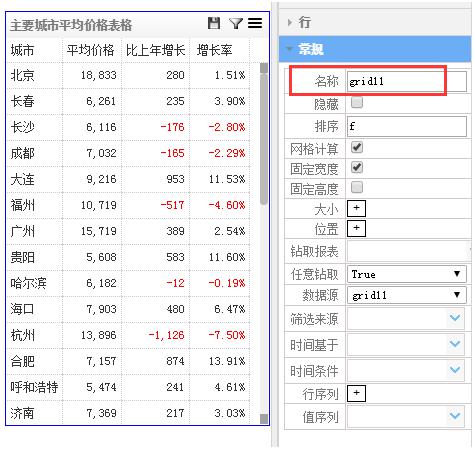Open the 数据源 grid11 dropdown

point(406,295)
